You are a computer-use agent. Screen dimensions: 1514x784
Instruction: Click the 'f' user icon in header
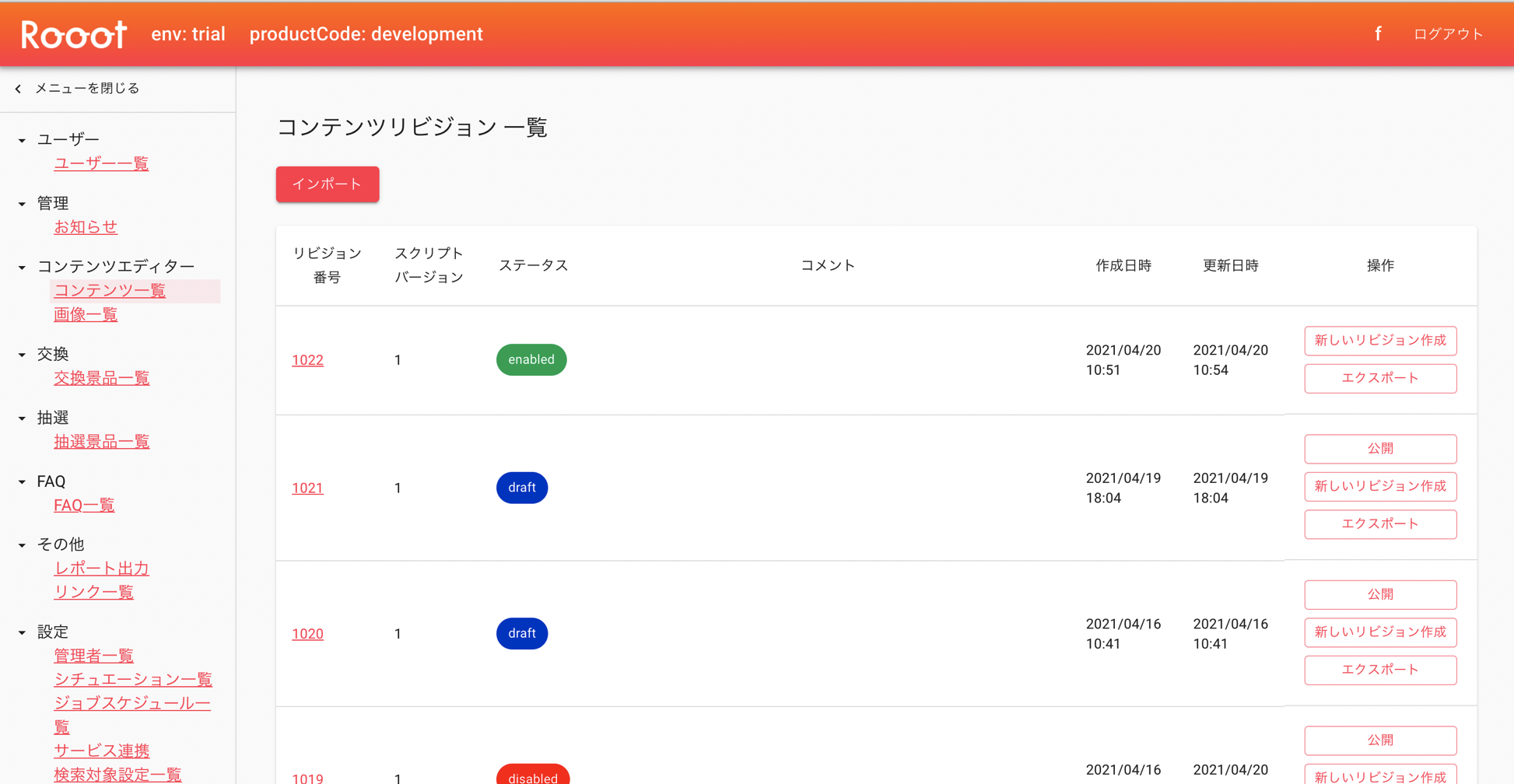1378,34
